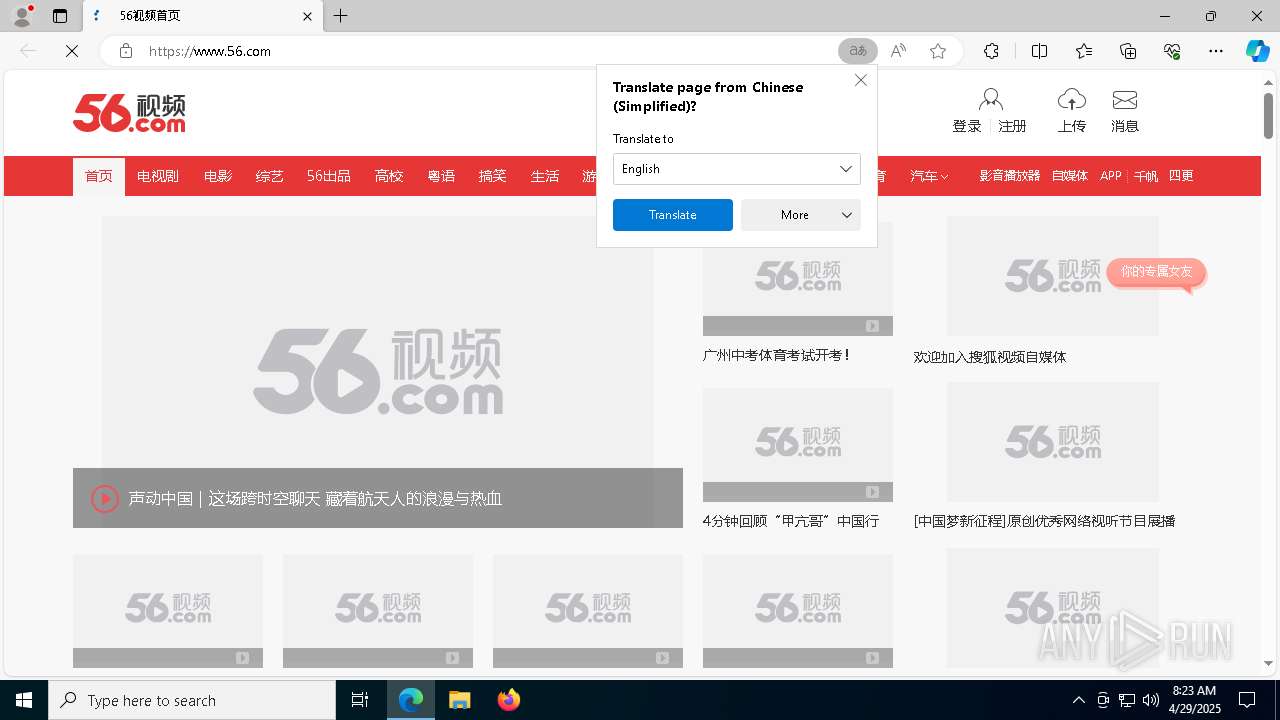Viewport: 1280px width, 720px height.
Task: Open Collections in the toolbar
Action: point(1128,51)
